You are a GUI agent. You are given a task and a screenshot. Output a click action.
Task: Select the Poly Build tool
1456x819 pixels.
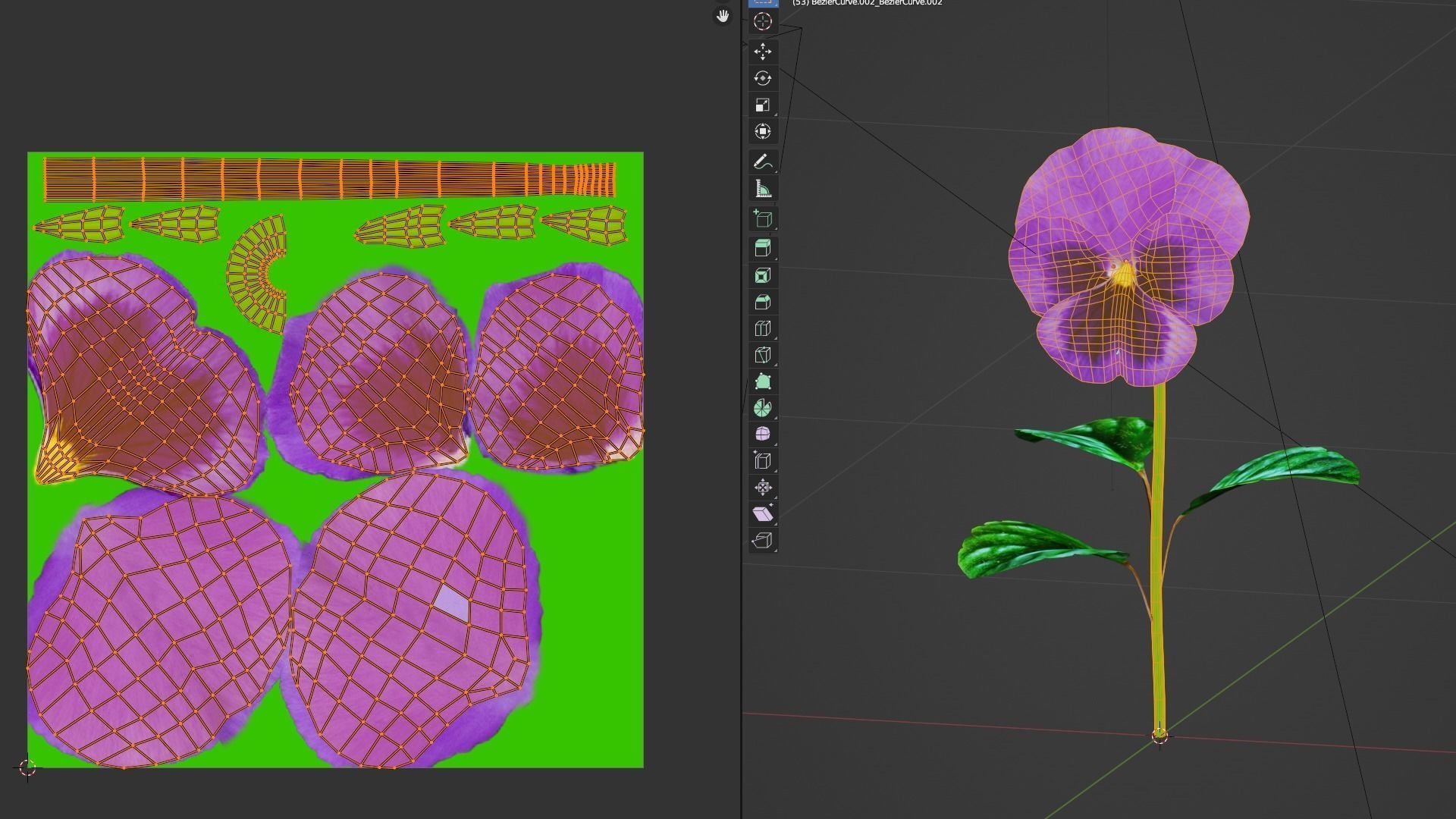pyautogui.click(x=763, y=381)
